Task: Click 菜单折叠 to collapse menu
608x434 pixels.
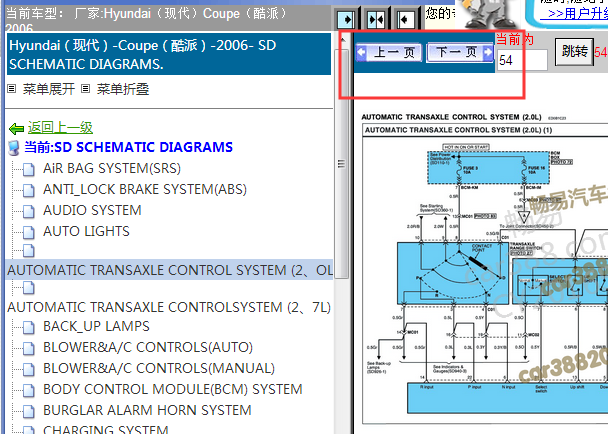Action: click(123, 89)
